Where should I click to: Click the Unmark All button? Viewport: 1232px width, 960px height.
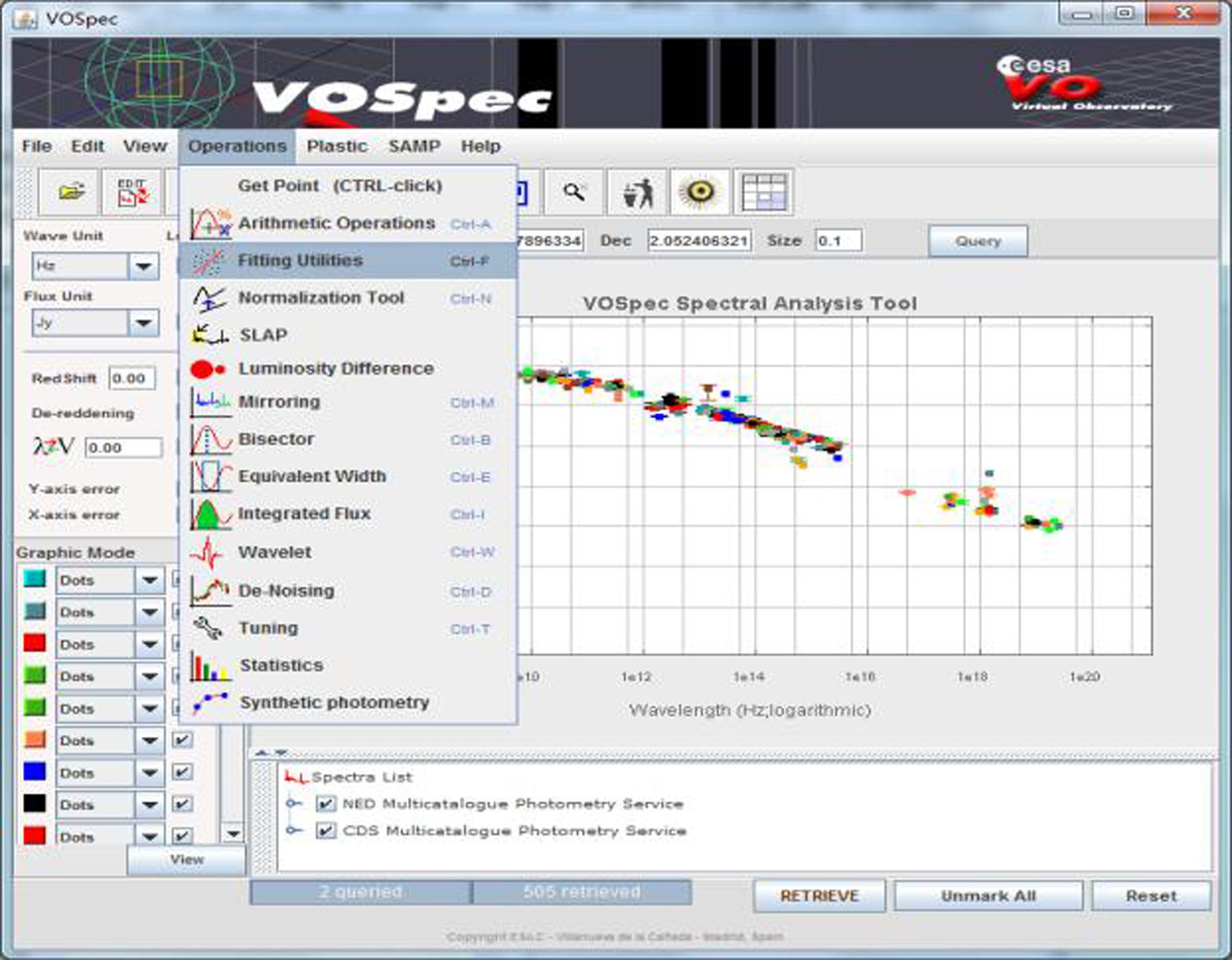(987, 896)
